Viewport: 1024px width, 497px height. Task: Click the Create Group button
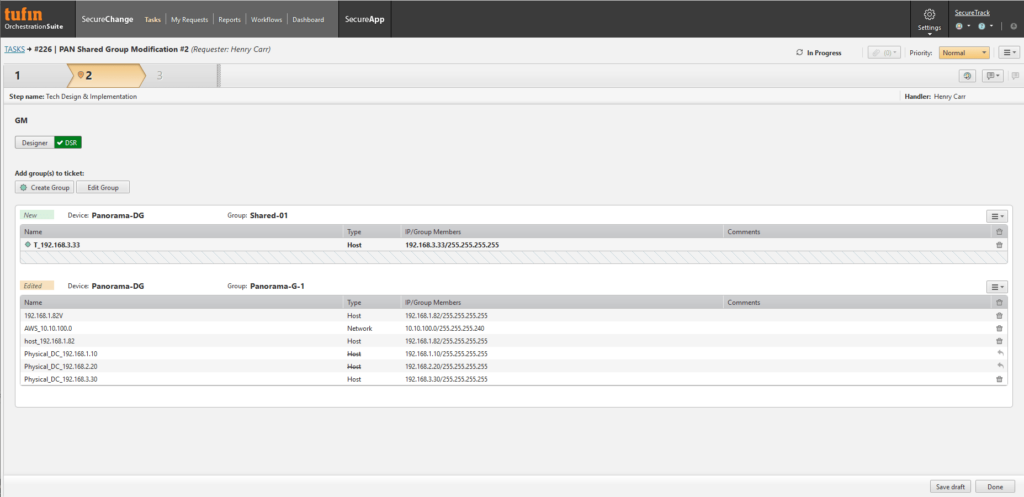pyautogui.click(x=46, y=187)
